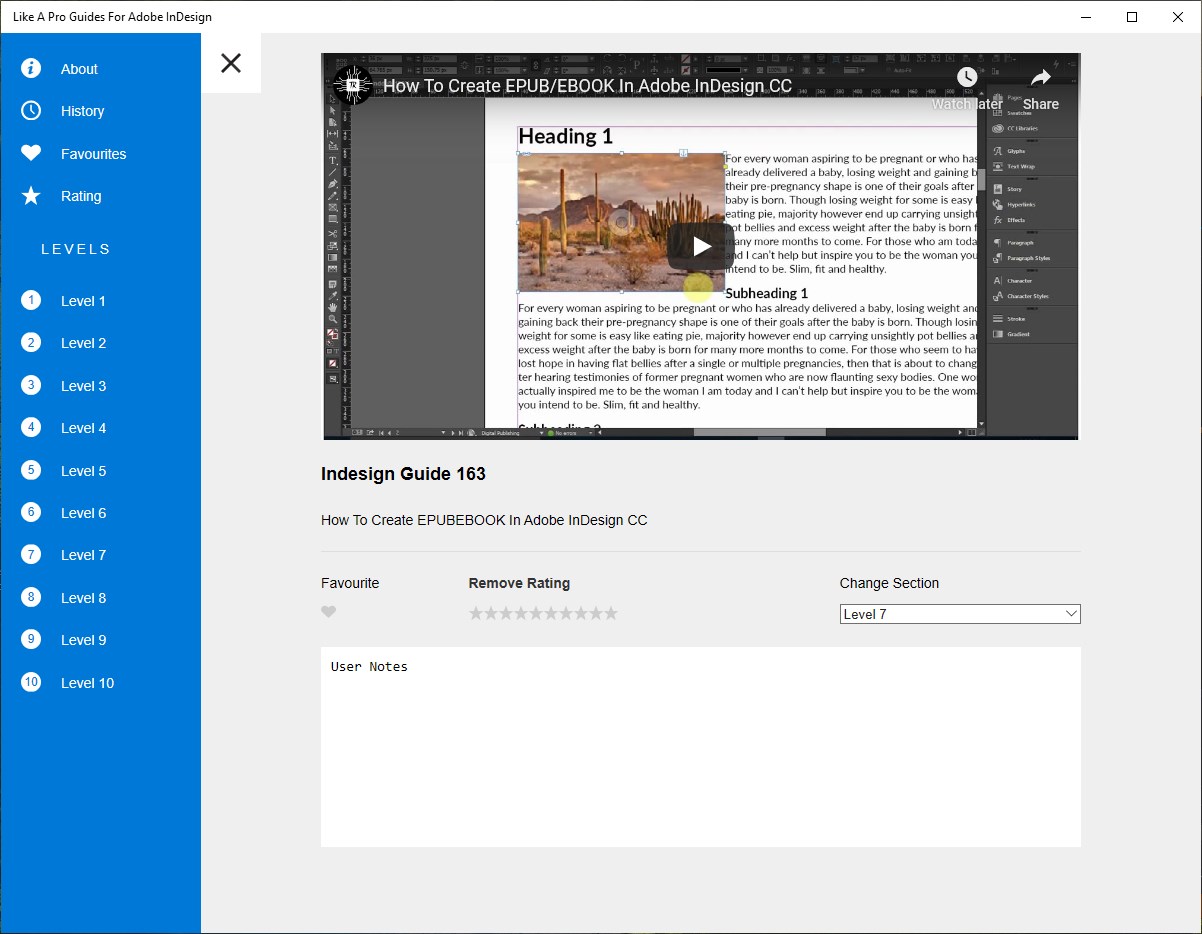This screenshot has width=1202, height=934.
Task: Click the Level 9 number badge
Action: [31, 639]
